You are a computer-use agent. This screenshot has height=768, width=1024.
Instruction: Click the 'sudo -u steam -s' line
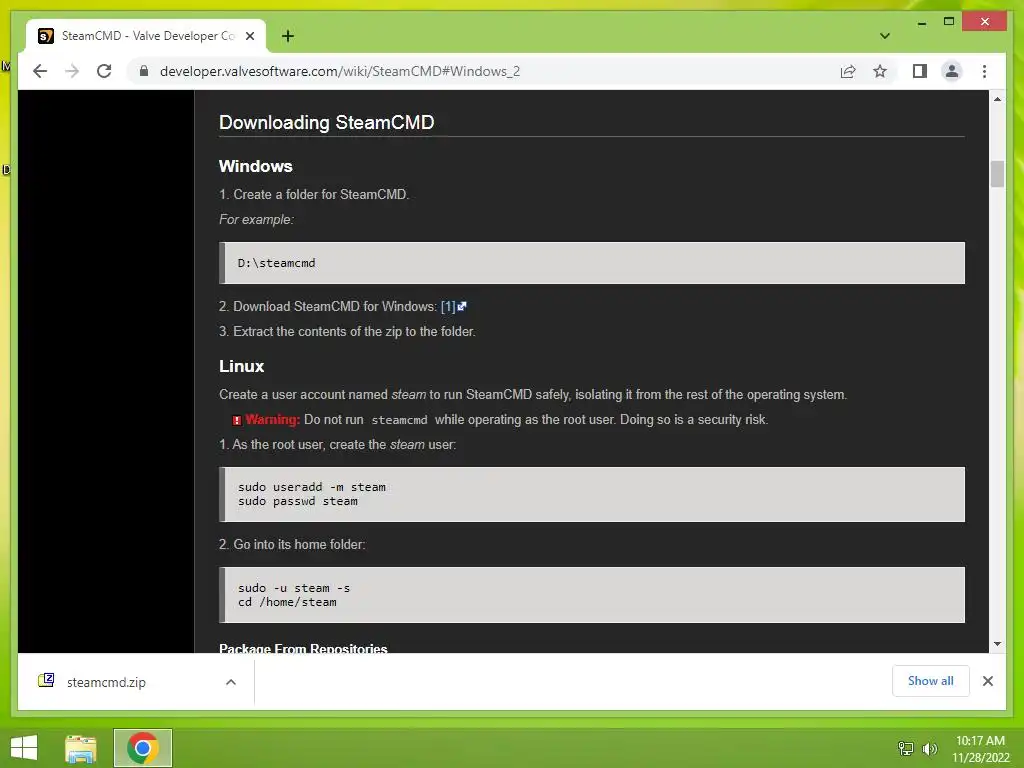coord(294,588)
